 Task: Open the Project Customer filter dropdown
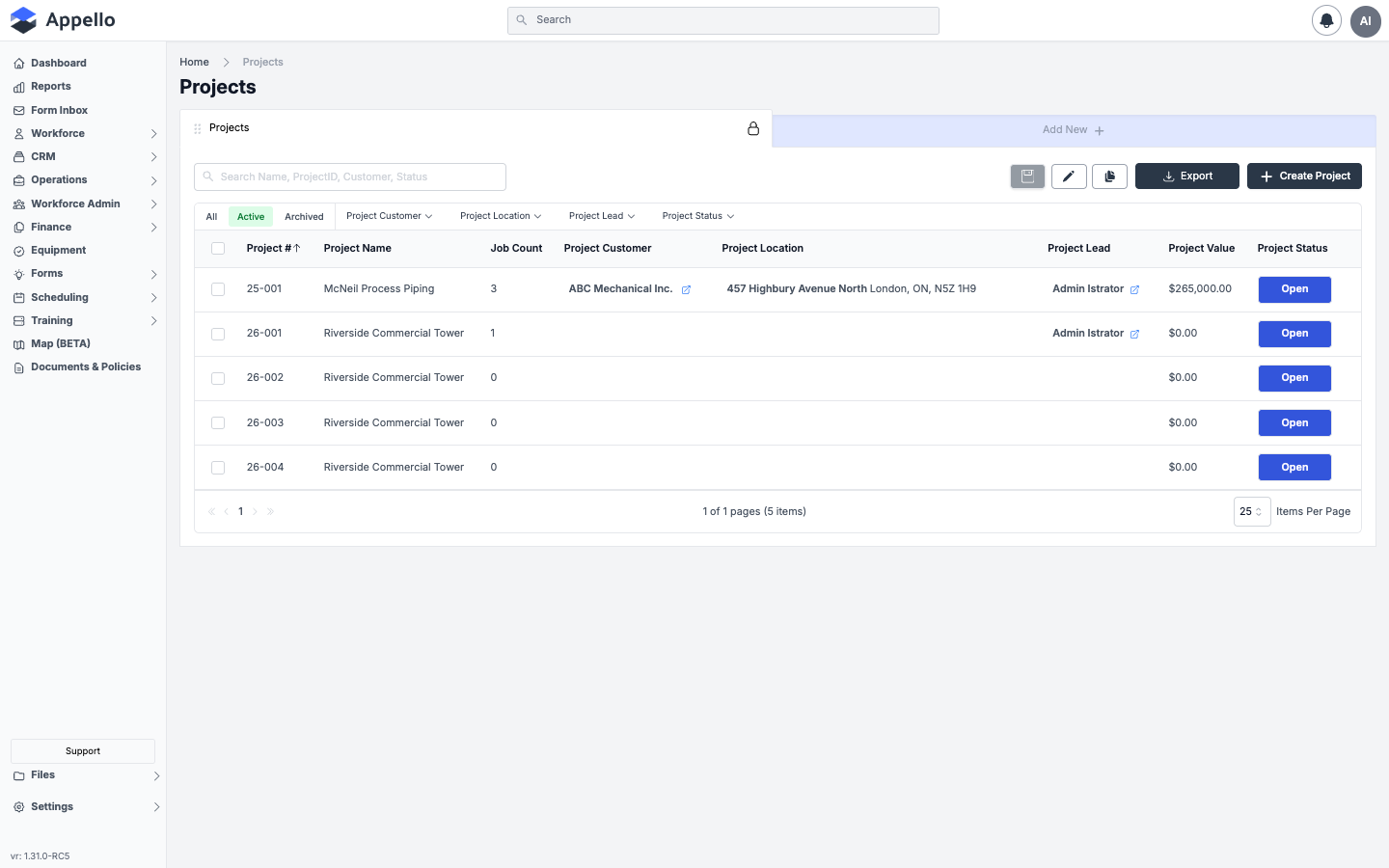coord(390,216)
